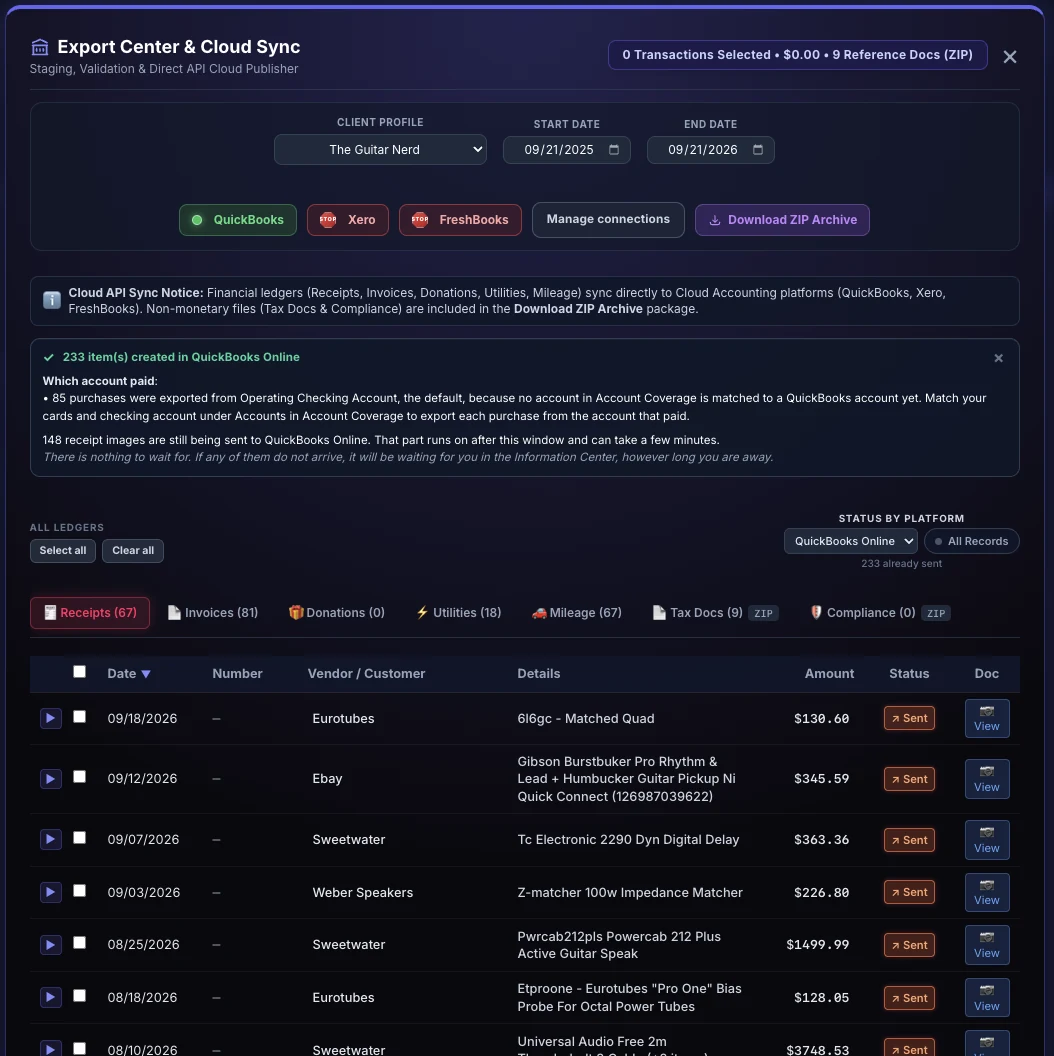Expand the 08/18/2026 Eurotubes row
This screenshot has width=1054, height=1056.
point(51,997)
